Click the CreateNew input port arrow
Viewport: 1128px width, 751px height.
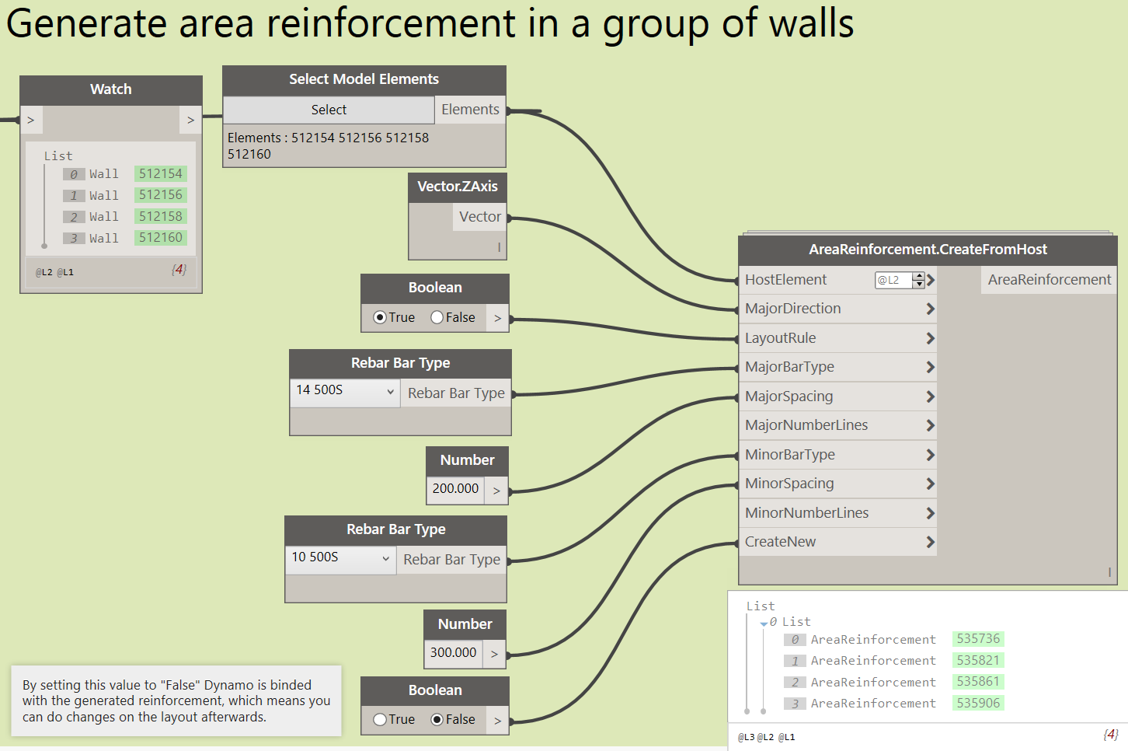tap(932, 541)
